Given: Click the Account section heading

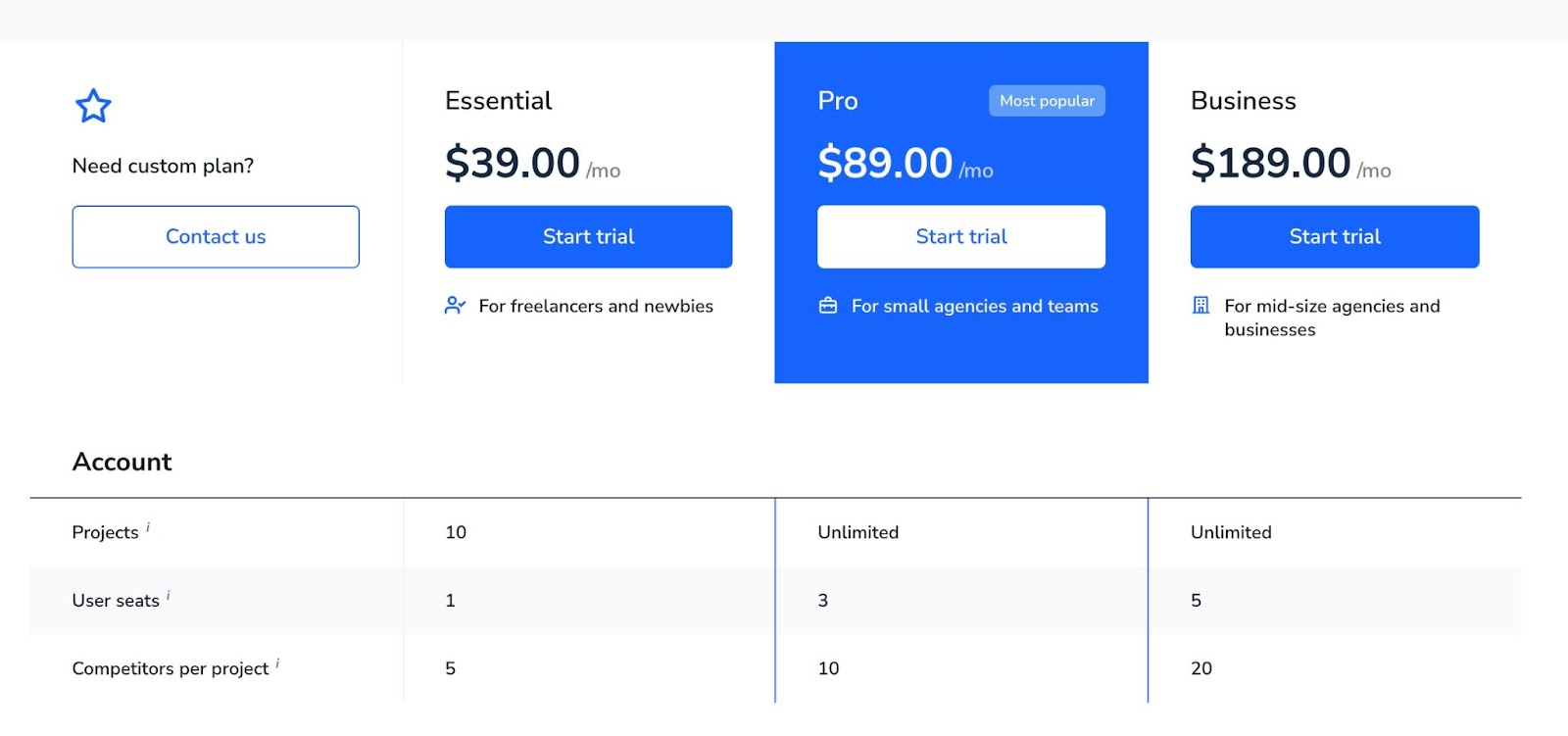Looking at the screenshot, I should [x=122, y=462].
